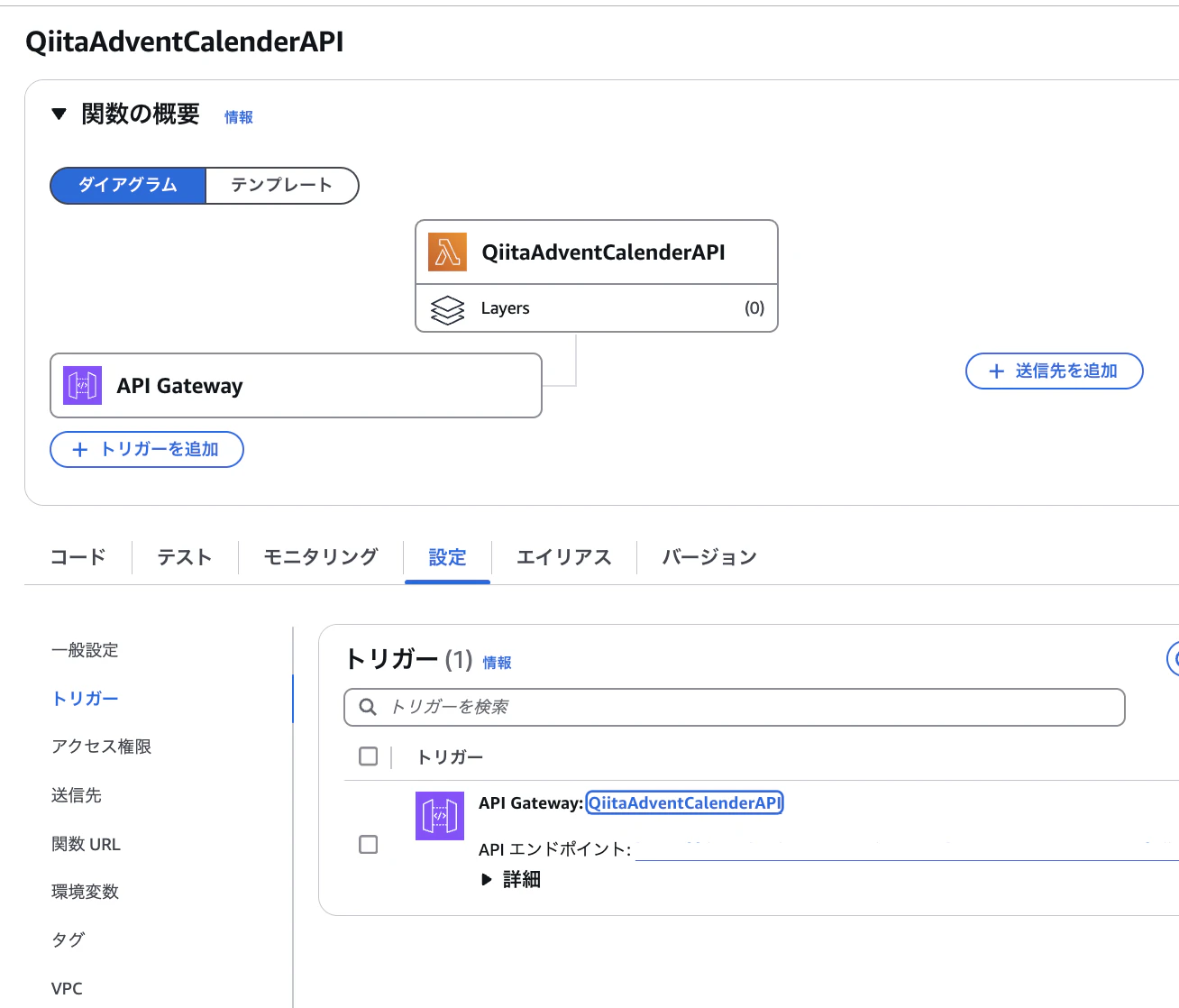
Task: Collapse the 関数の概要 section
Action: coord(59,115)
